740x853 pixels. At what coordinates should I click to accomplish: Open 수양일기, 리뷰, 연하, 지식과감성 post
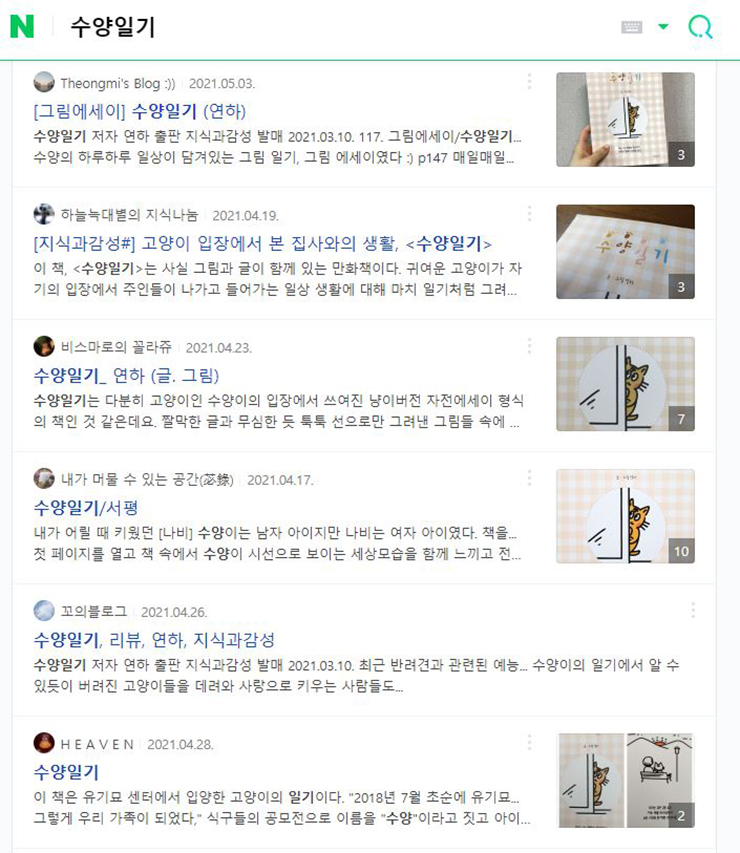point(154,640)
